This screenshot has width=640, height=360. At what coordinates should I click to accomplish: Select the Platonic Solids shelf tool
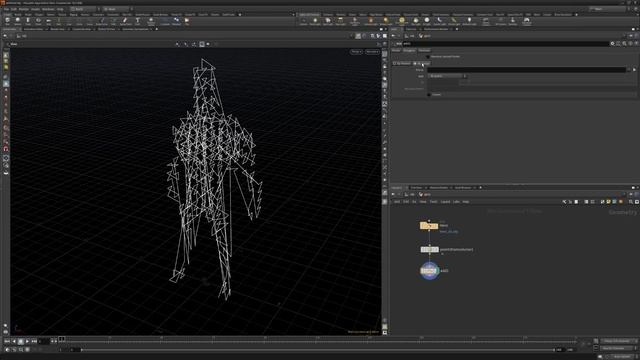(151, 21)
